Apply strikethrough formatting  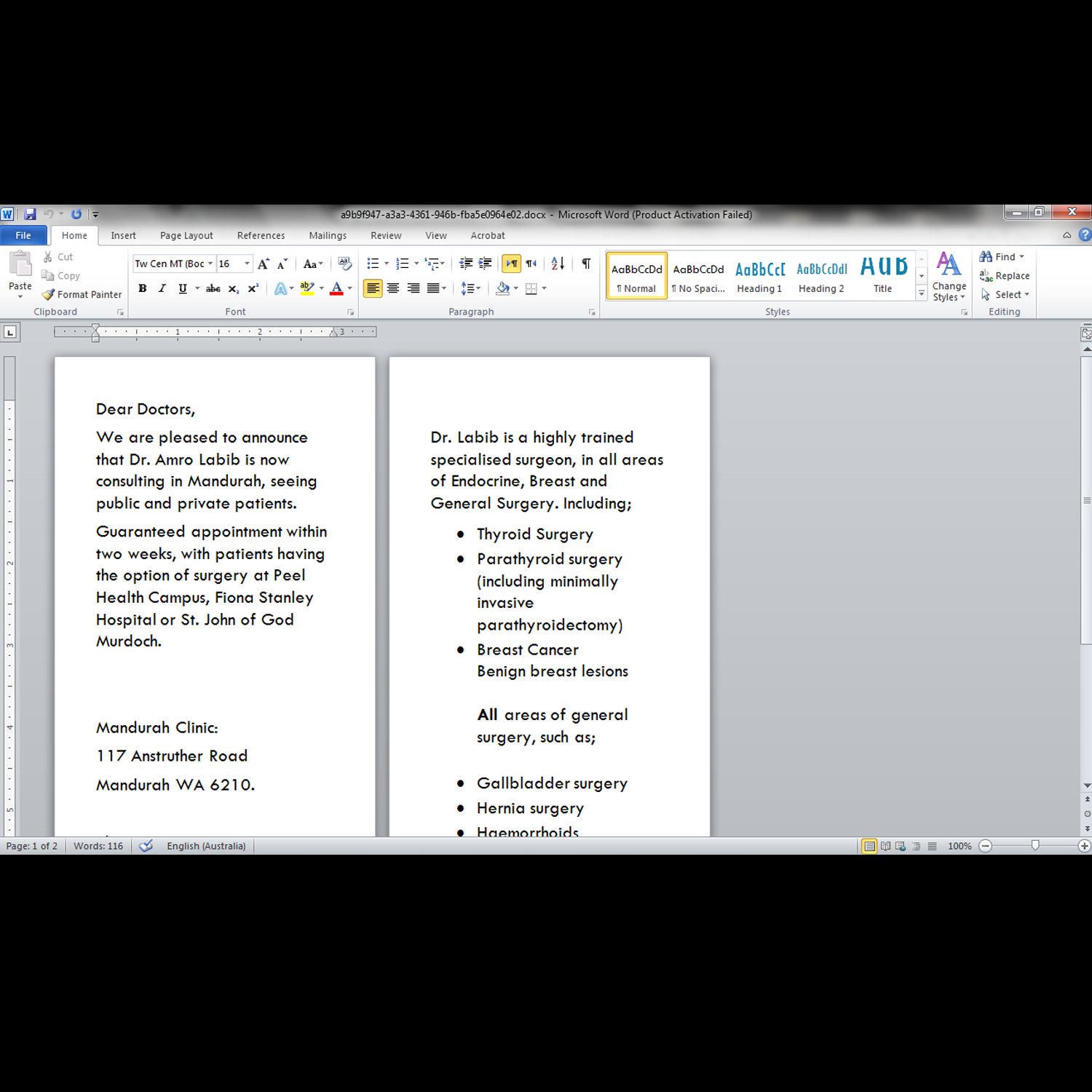pos(213,288)
